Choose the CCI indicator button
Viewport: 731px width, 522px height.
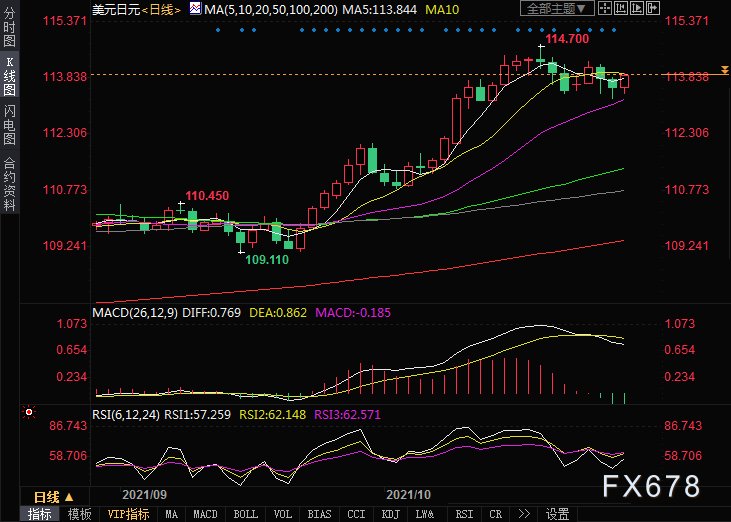(x=356, y=514)
